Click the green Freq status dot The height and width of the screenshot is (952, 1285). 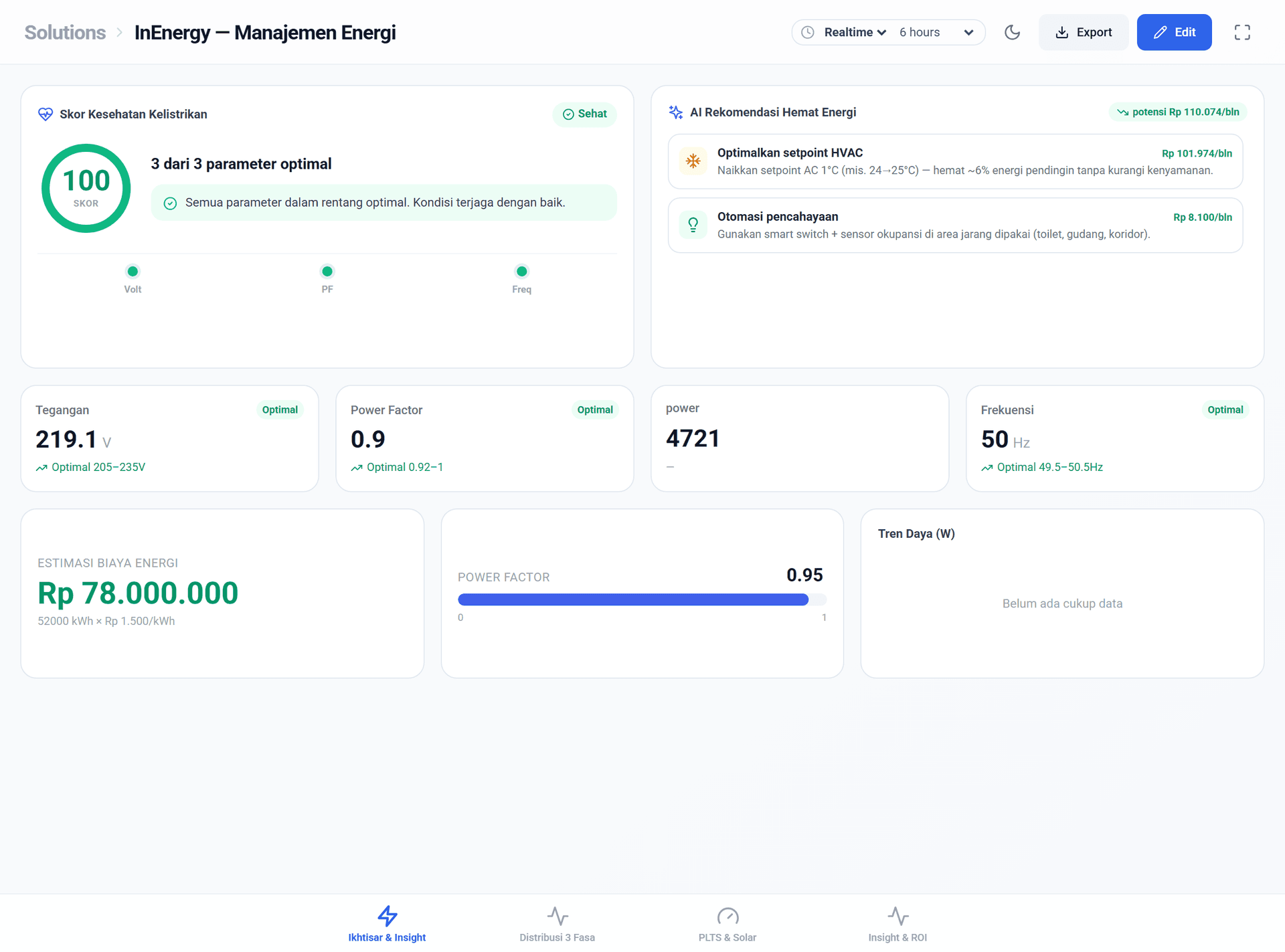pyautogui.click(x=522, y=271)
